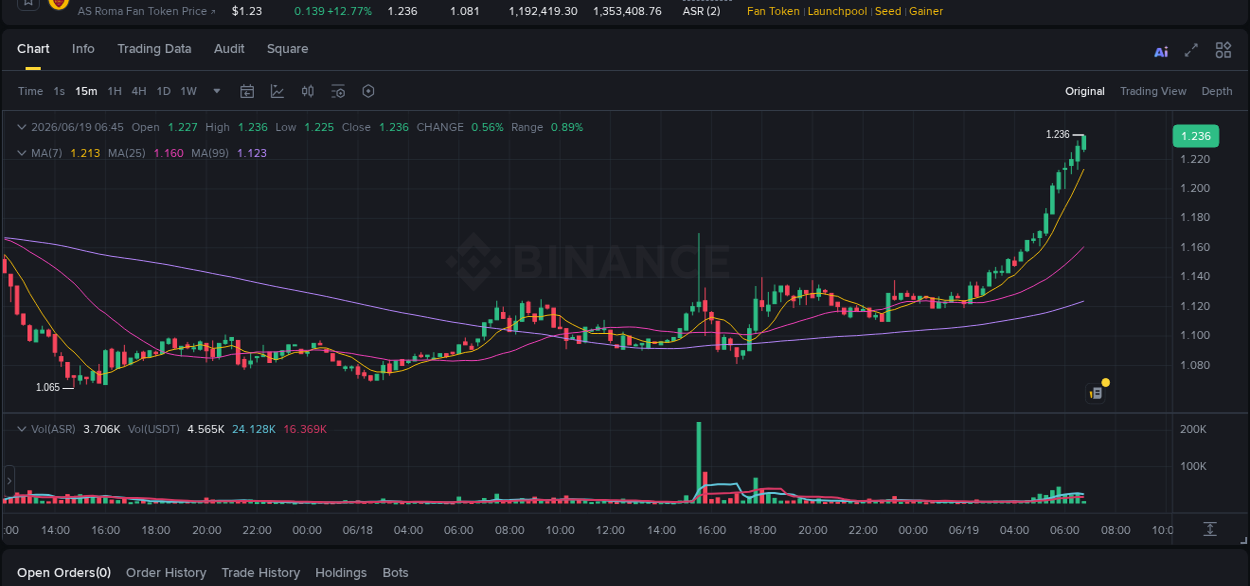Collapse the Vol(ASR) indicator chevron
The image size is (1250, 586).
[22, 429]
